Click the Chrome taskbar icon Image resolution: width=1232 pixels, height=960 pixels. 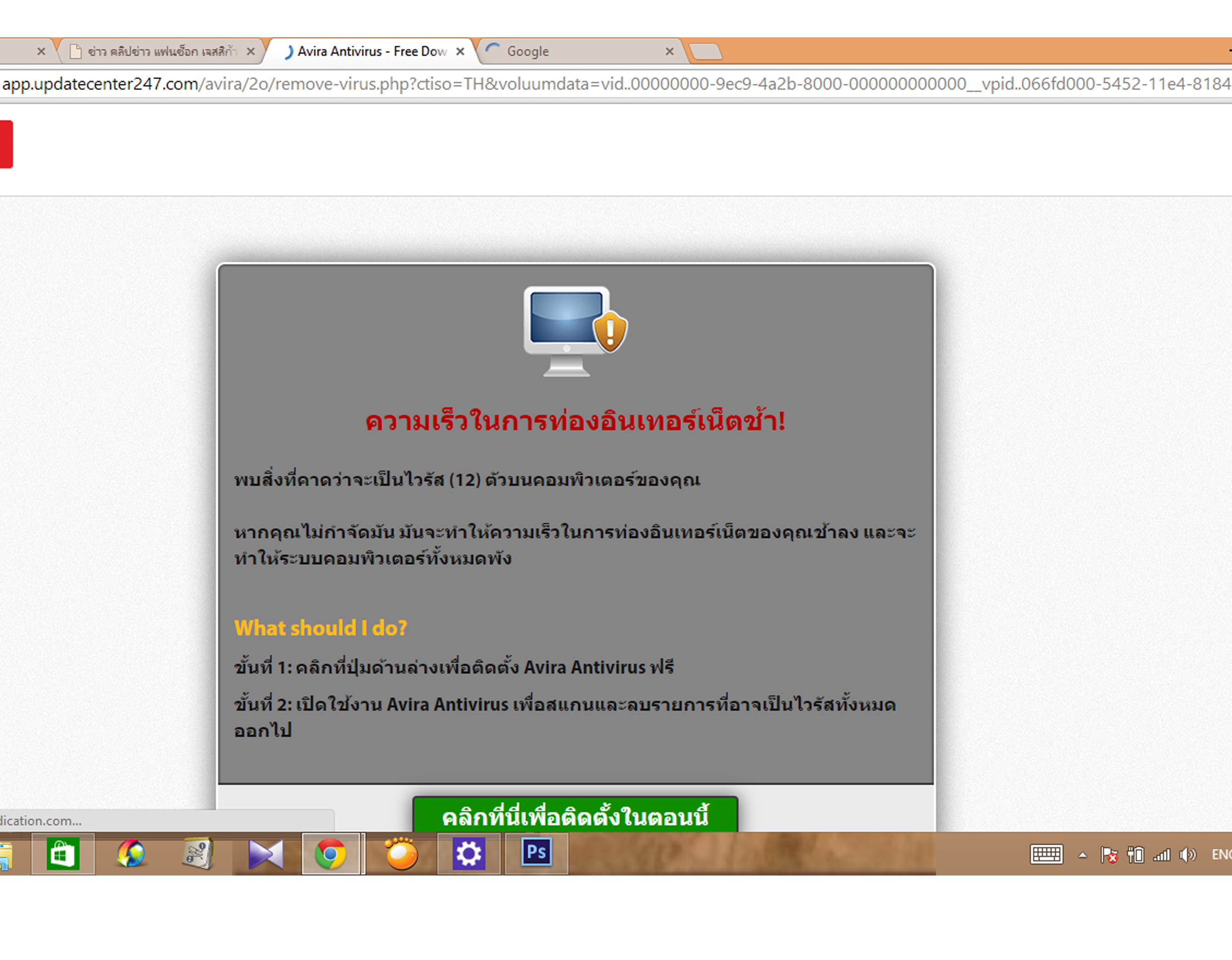[331, 855]
